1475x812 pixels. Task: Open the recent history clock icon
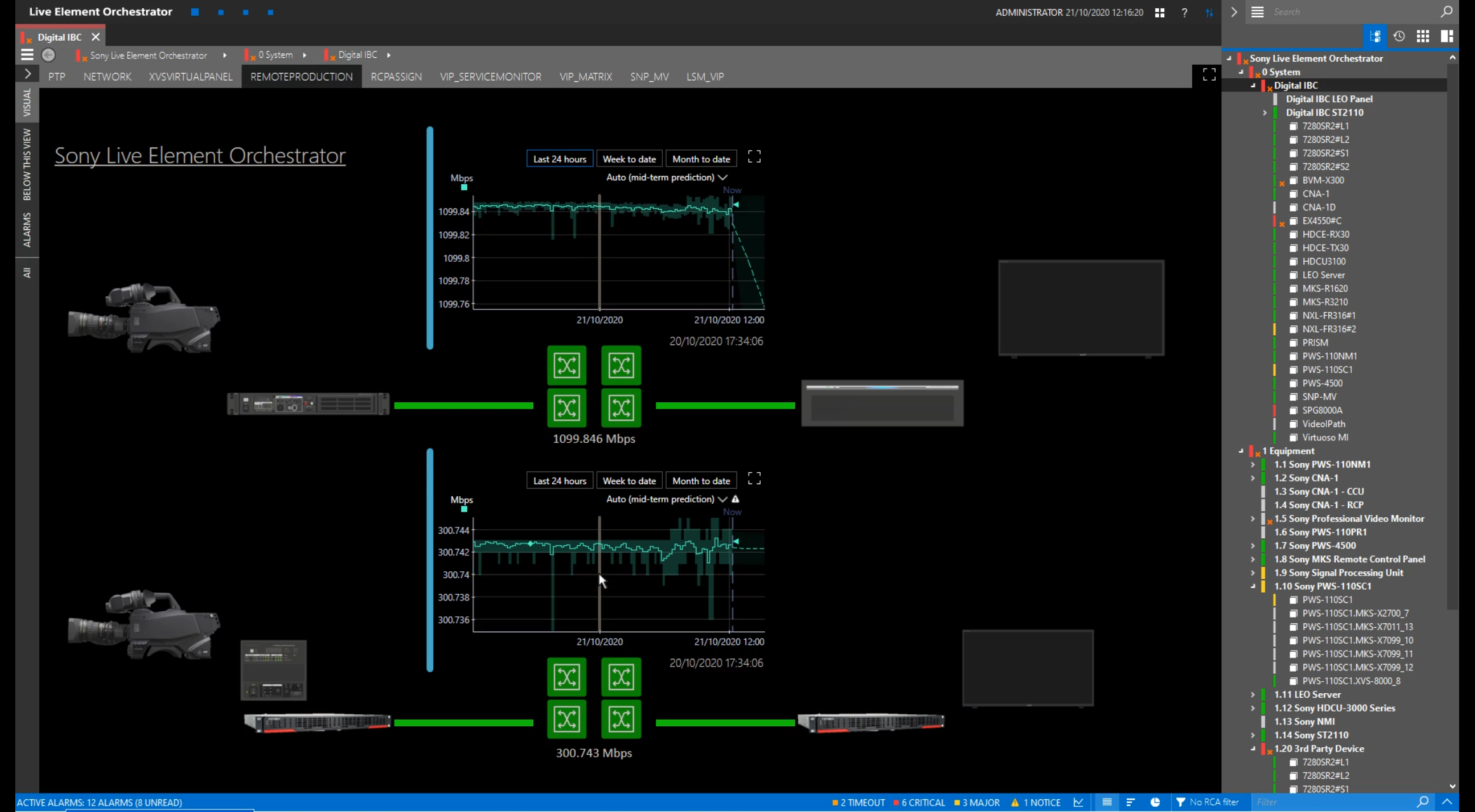point(1399,36)
